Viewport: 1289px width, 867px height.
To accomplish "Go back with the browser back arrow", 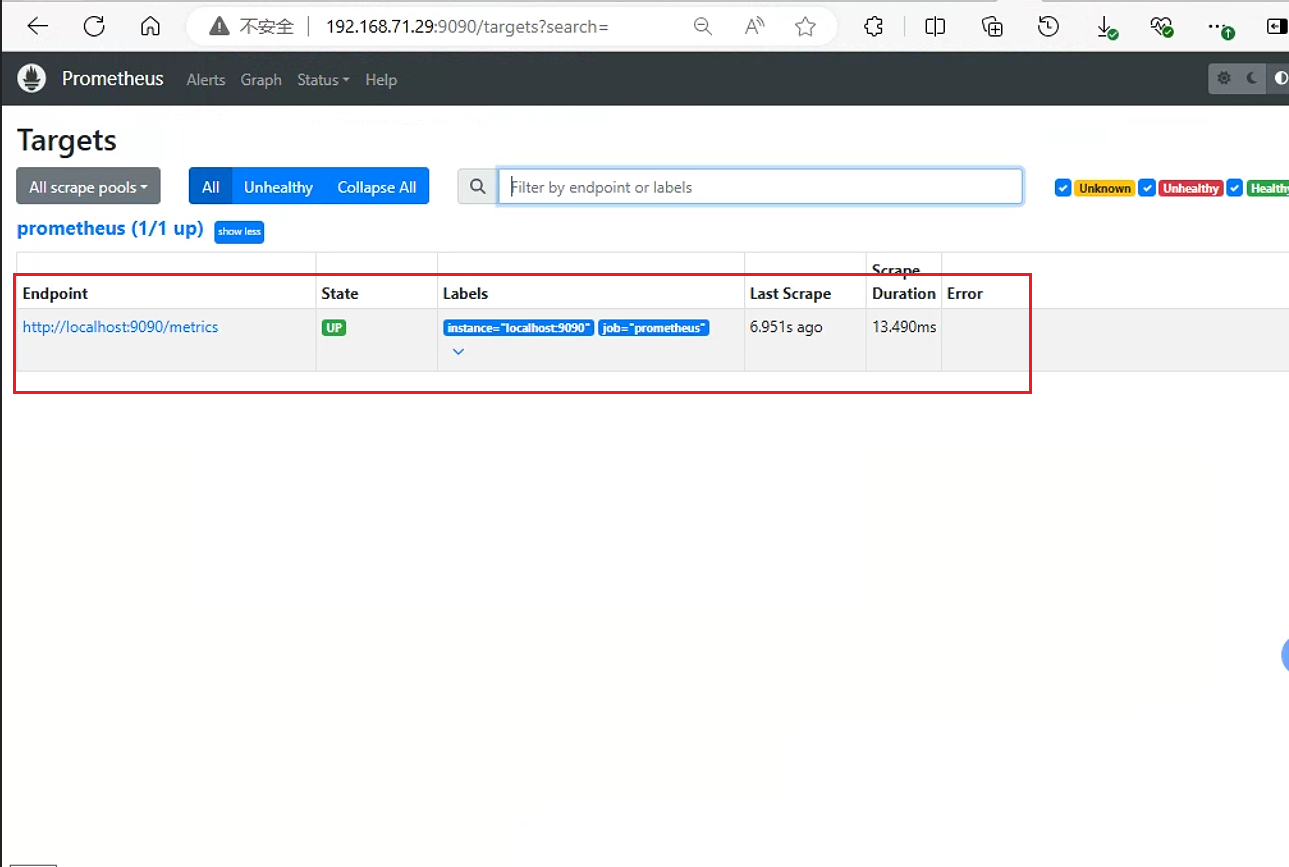I will point(38,27).
